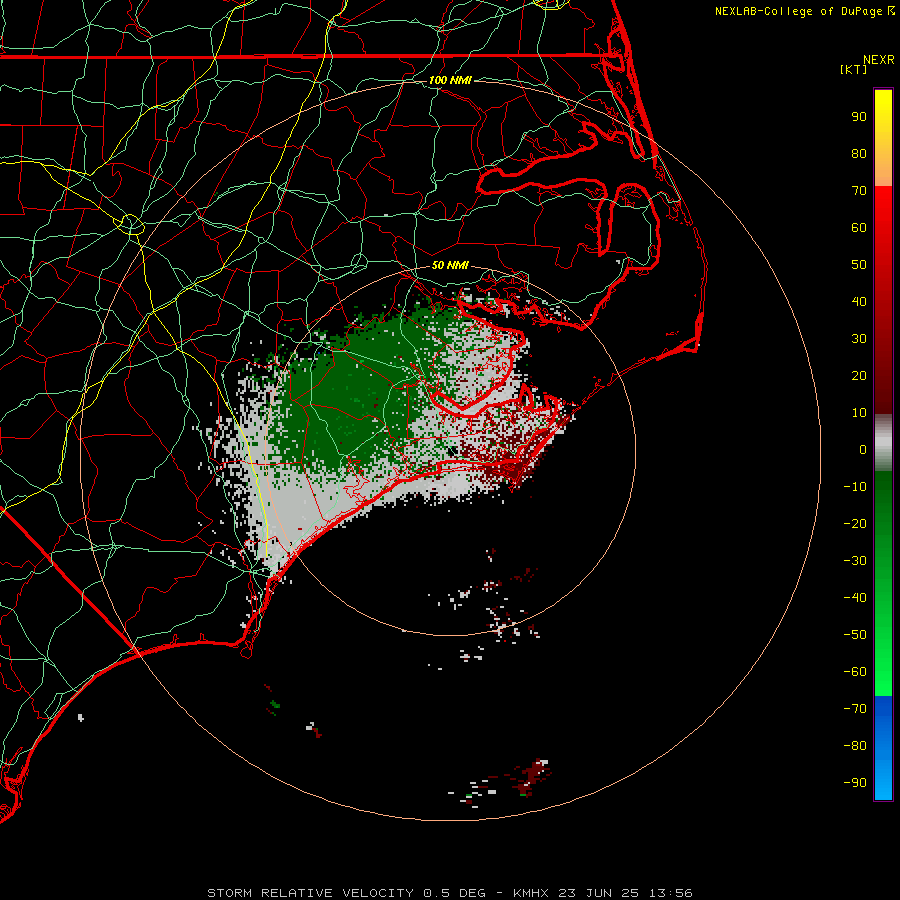Pick the yellow segment of the velocity color bar
900x900 pixels.
pyautogui.click(x=883, y=138)
